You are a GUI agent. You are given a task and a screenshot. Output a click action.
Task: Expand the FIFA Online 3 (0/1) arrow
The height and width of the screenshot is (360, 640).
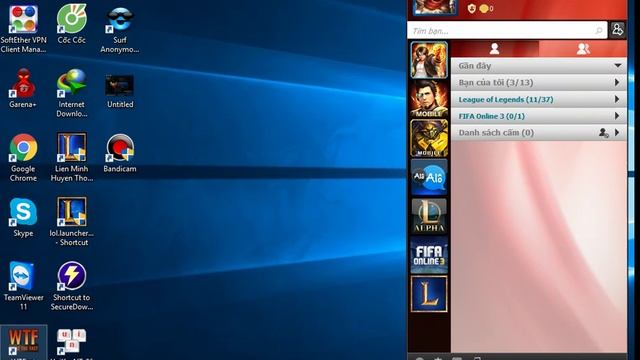coord(617,116)
